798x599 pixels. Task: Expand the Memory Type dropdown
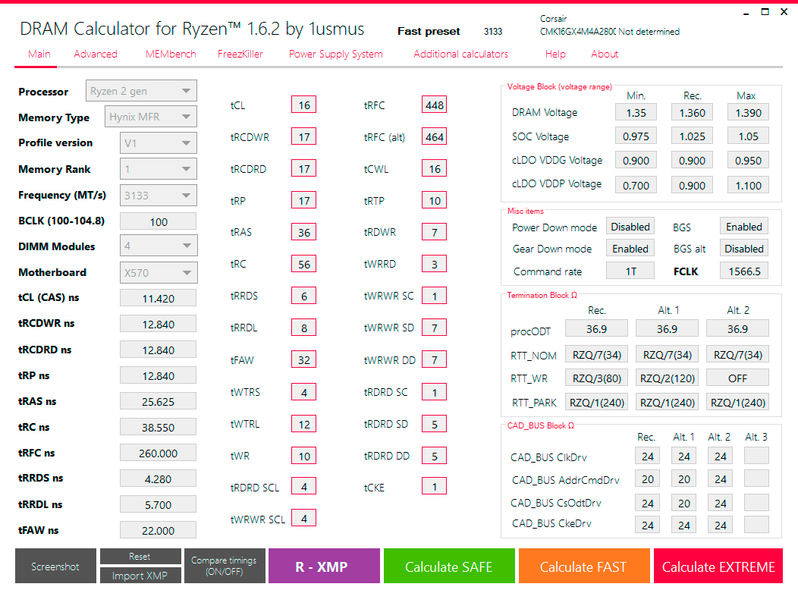151,117
